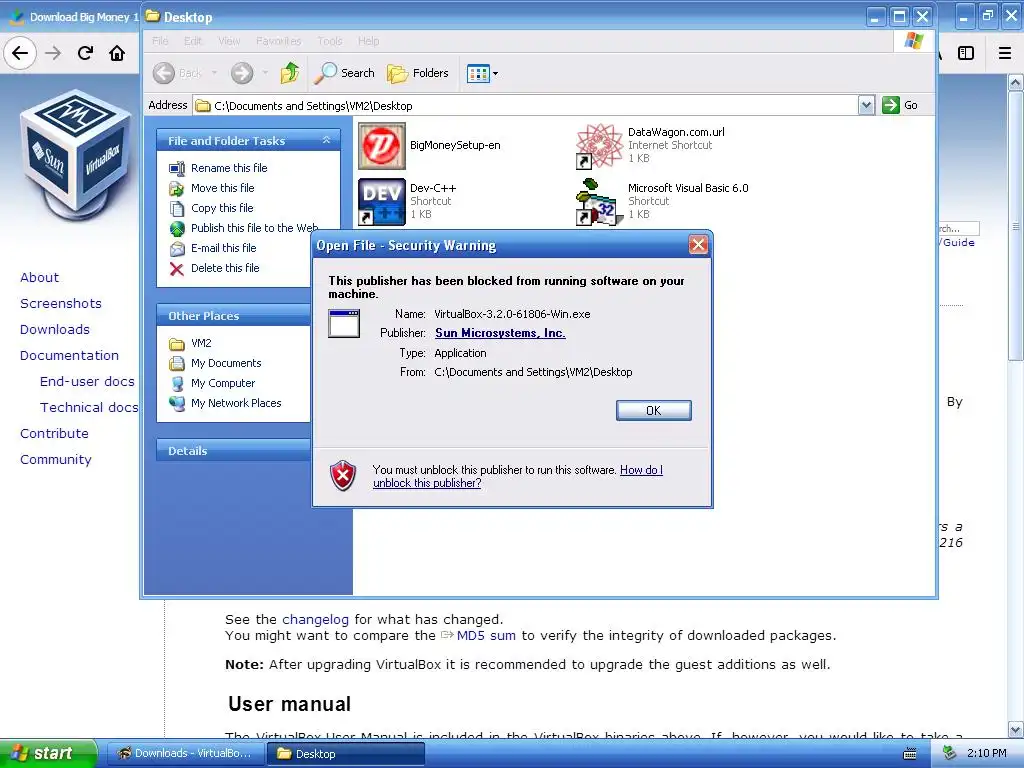Click E-mail this file task
The width and height of the screenshot is (1024, 768).
pos(223,248)
